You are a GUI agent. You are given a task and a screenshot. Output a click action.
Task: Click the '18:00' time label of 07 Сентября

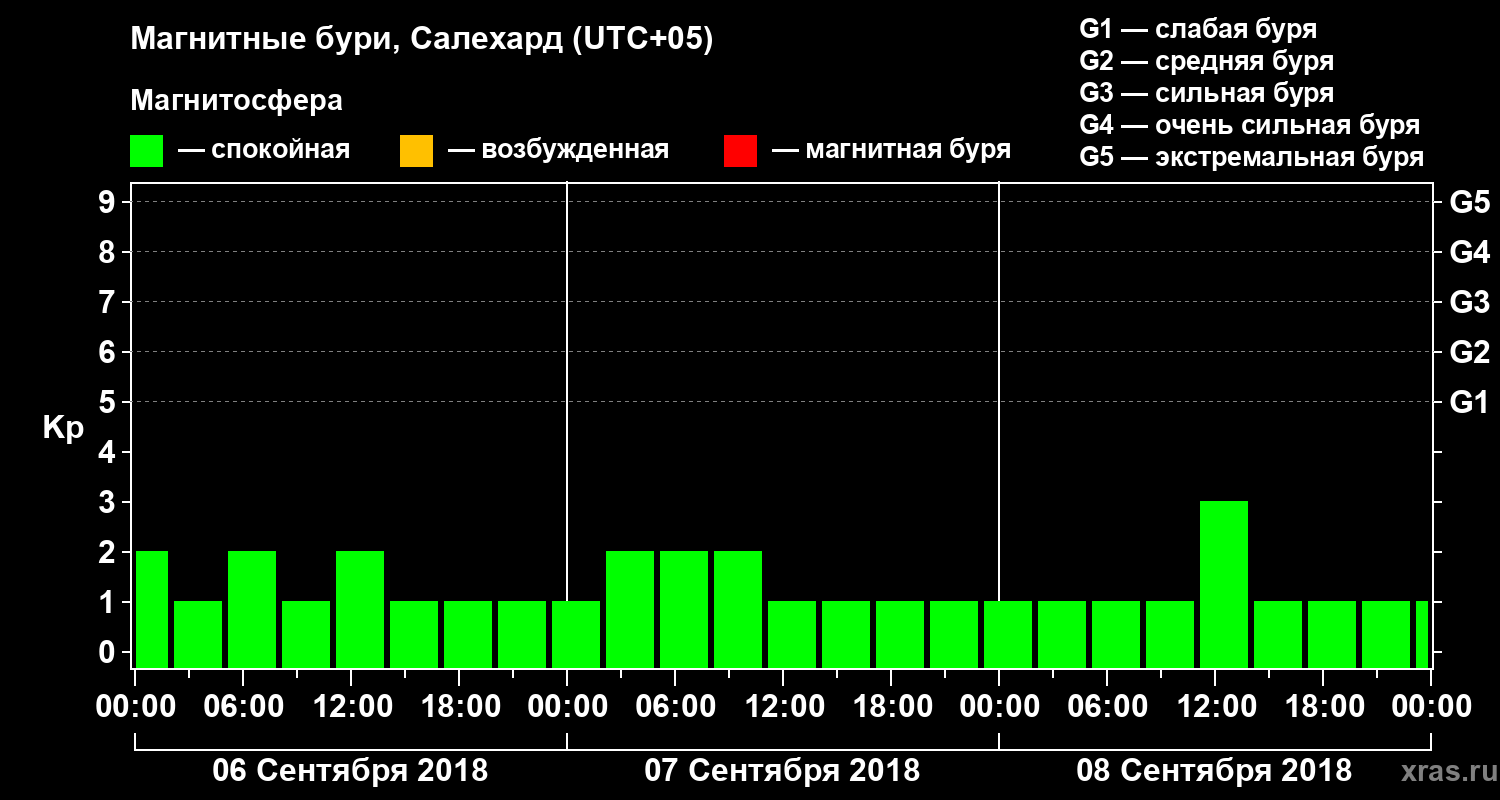click(x=892, y=707)
